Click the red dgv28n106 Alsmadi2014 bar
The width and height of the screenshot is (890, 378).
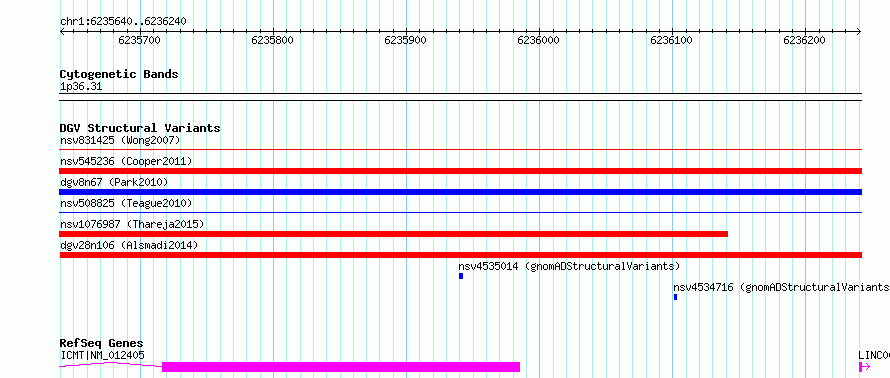coord(460,255)
